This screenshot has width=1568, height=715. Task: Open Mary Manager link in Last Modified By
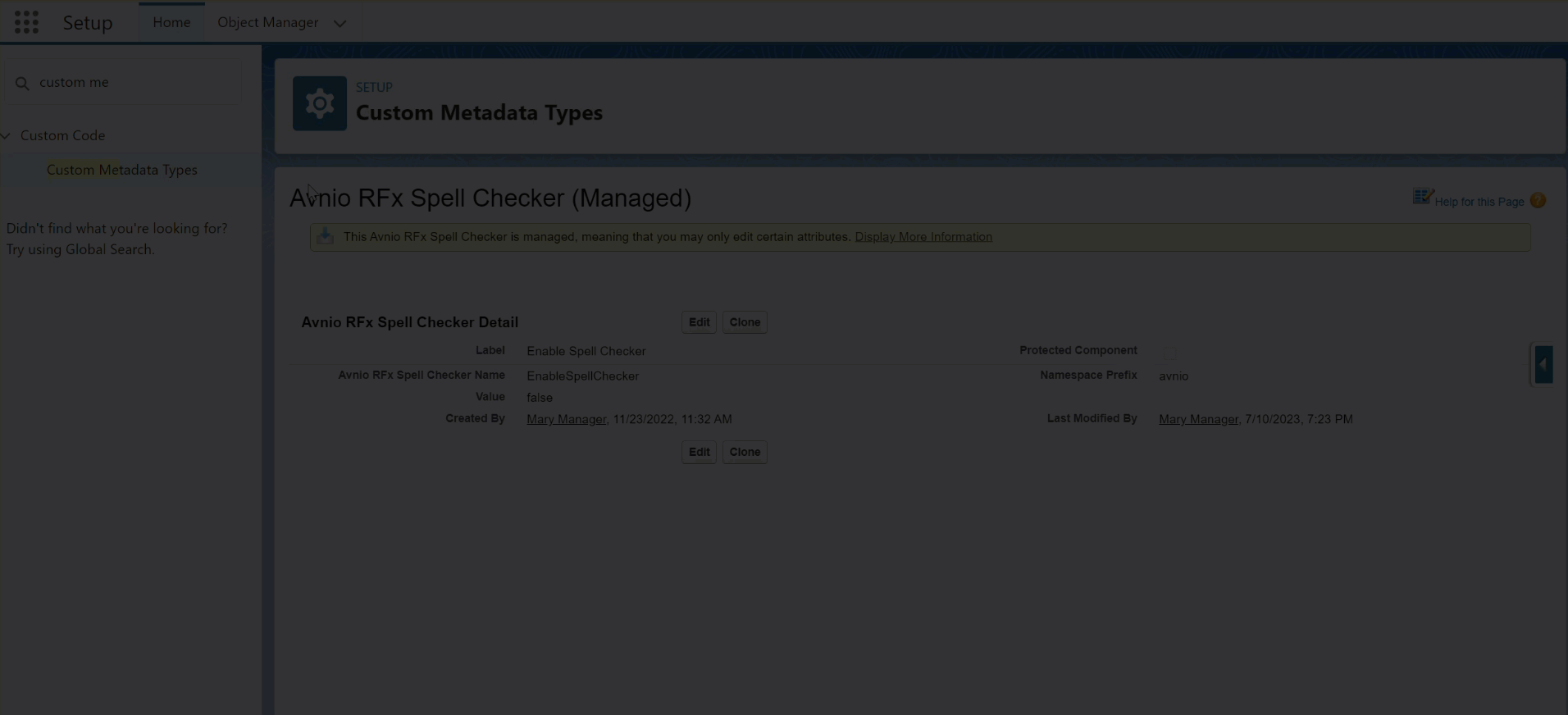[1198, 419]
